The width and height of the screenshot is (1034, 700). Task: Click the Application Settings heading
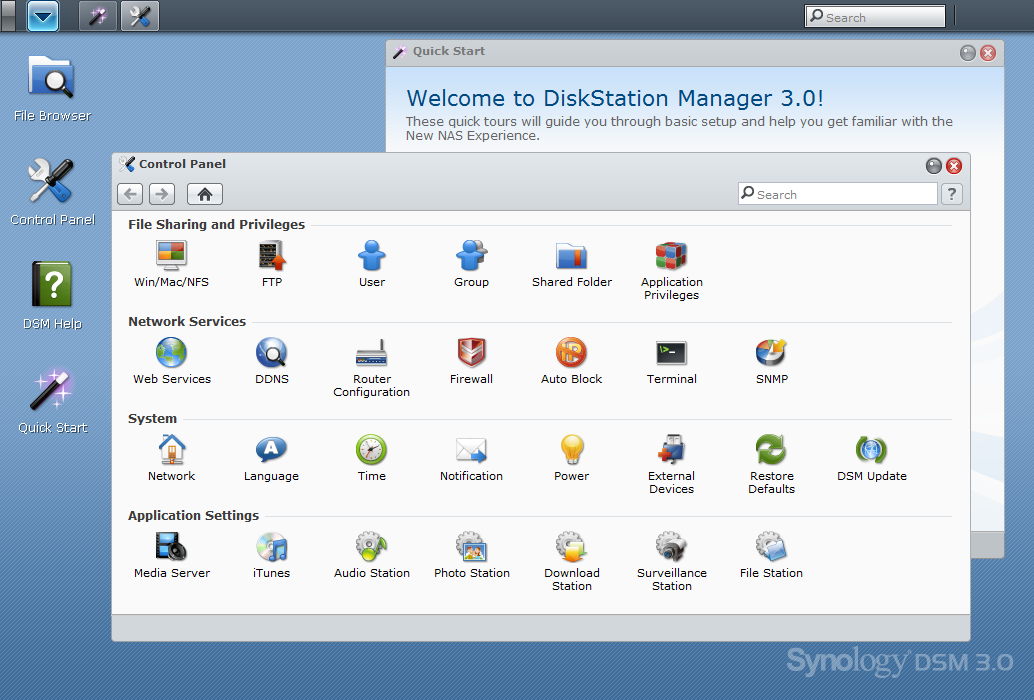[x=193, y=515]
